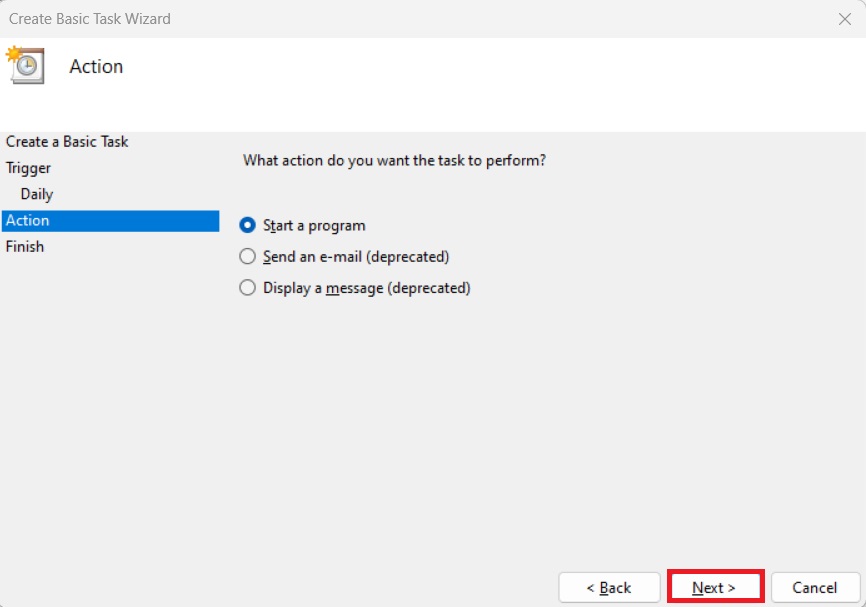Click the yellow star on the wizard icon
The width and height of the screenshot is (866, 607).
coord(13,53)
